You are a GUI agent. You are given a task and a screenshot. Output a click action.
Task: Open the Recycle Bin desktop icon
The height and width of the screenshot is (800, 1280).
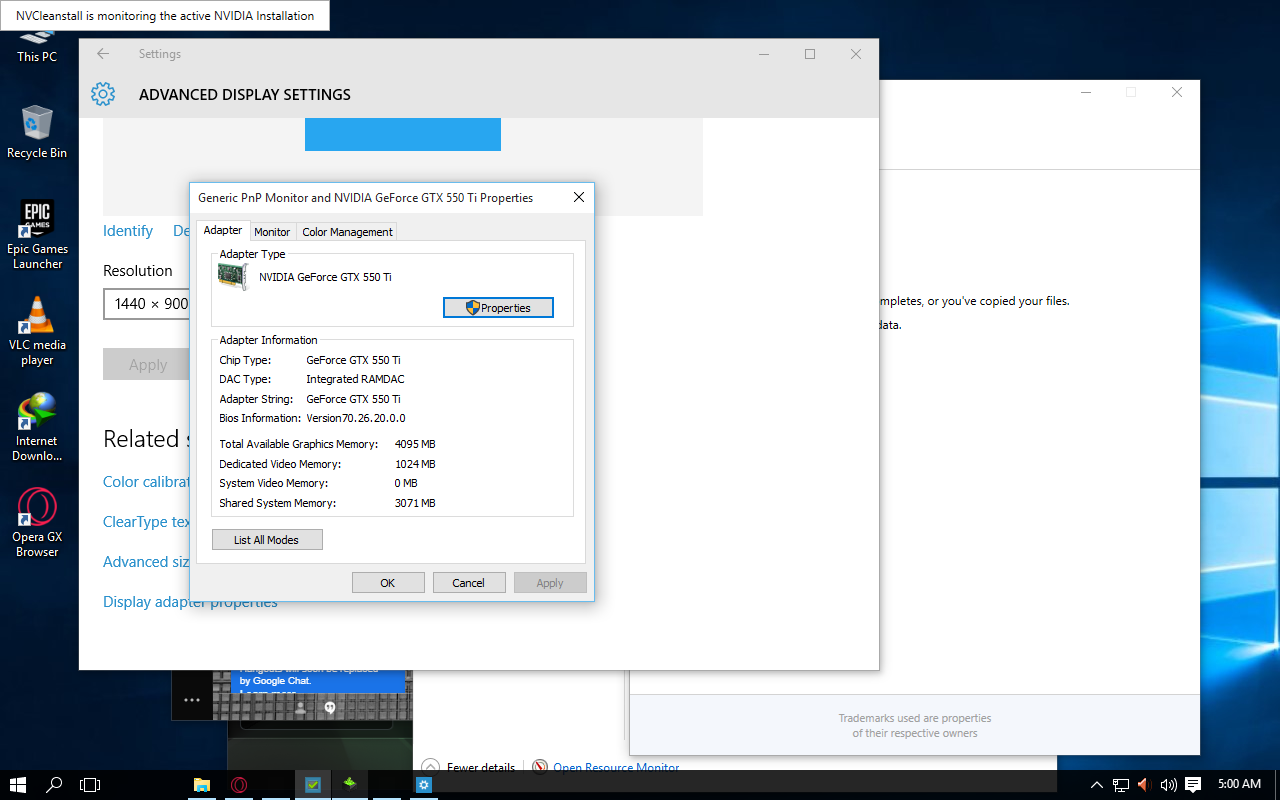pyautogui.click(x=37, y=132)
